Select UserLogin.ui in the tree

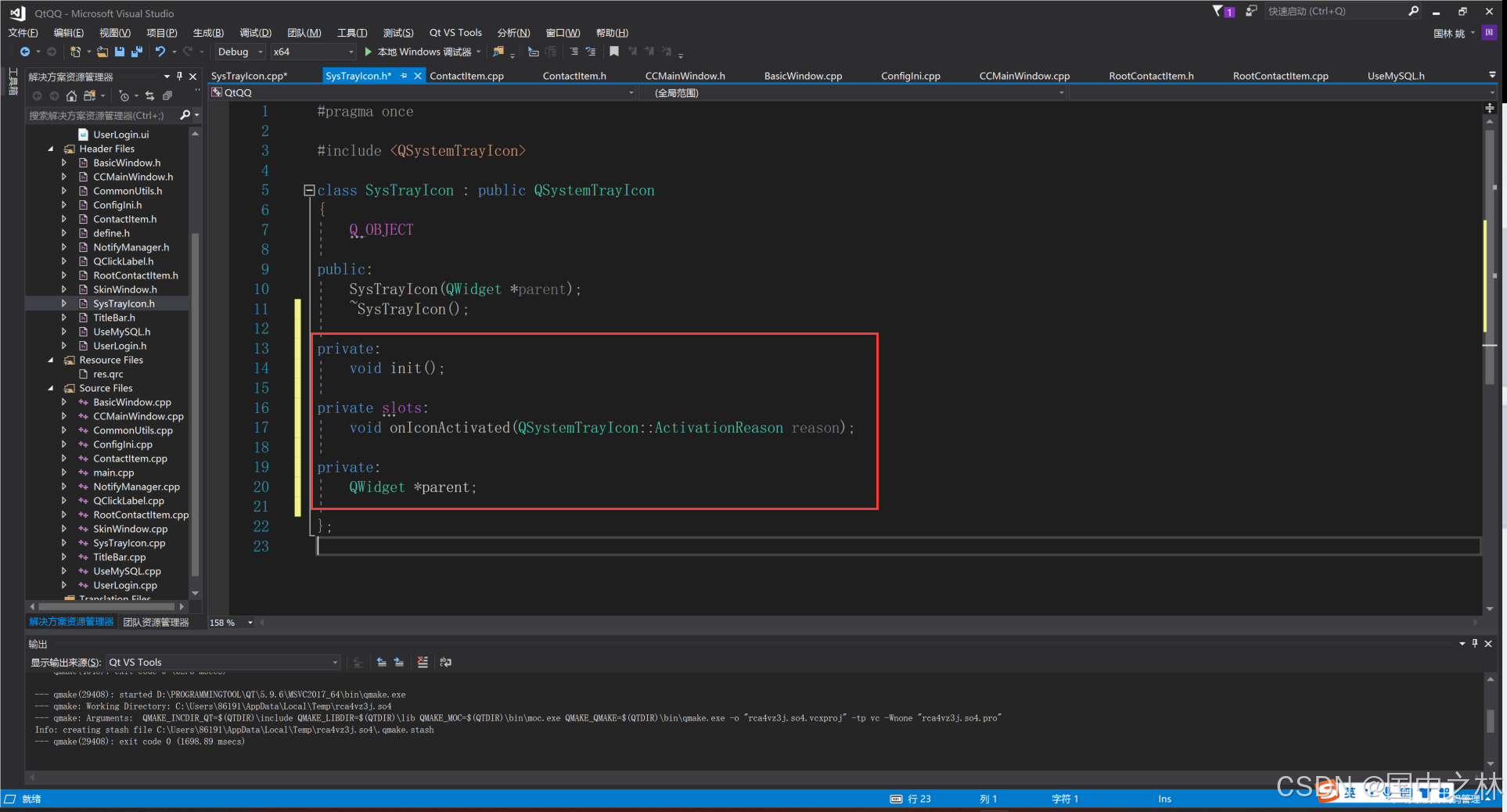120,135
